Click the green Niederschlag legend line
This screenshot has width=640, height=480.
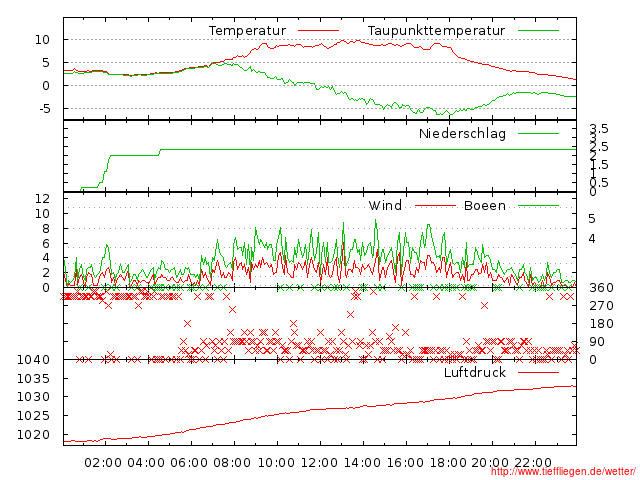pos(538,133)
